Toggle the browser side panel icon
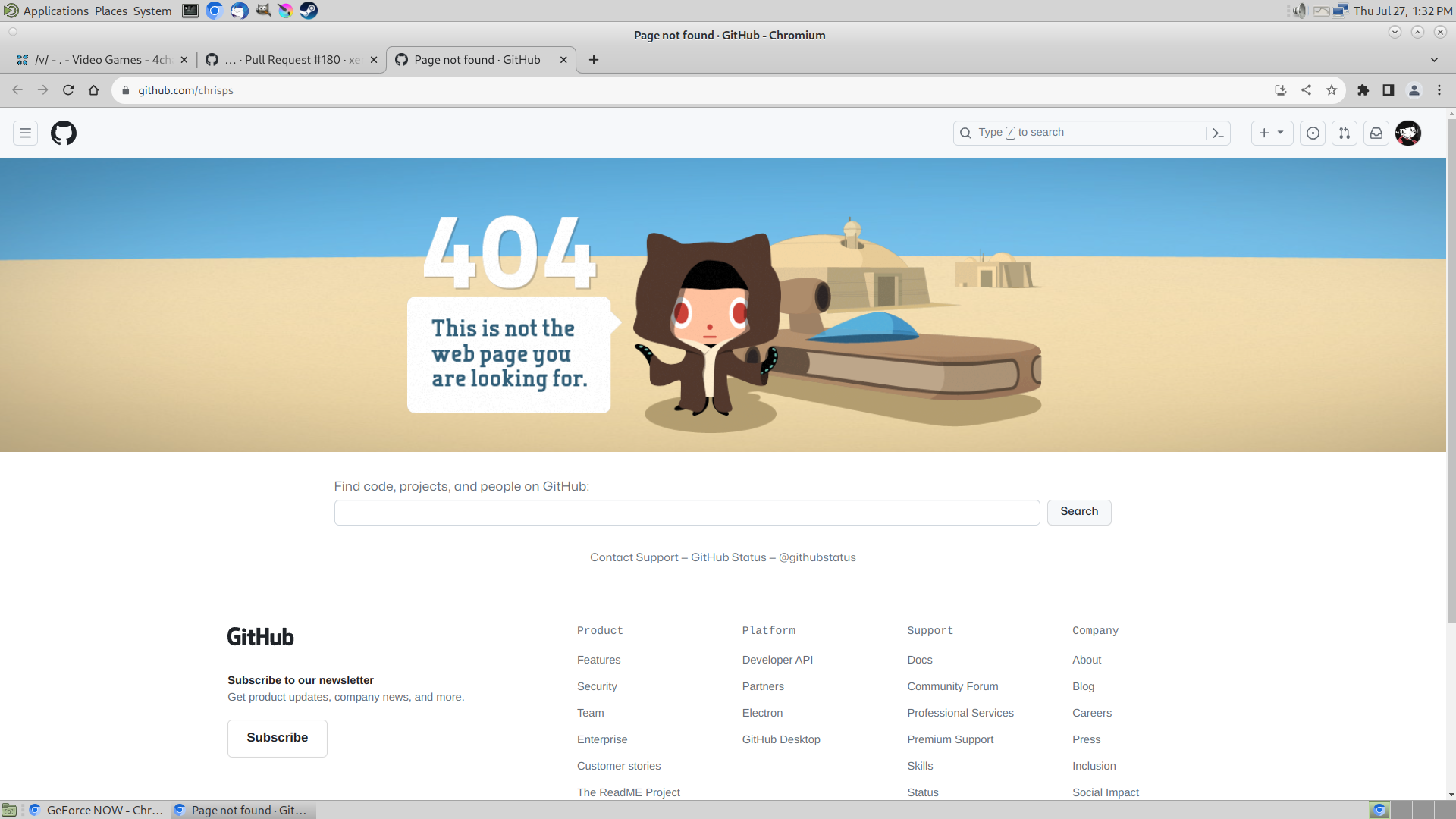This screenshot has height=819, width=1456. coord(1389,90)
